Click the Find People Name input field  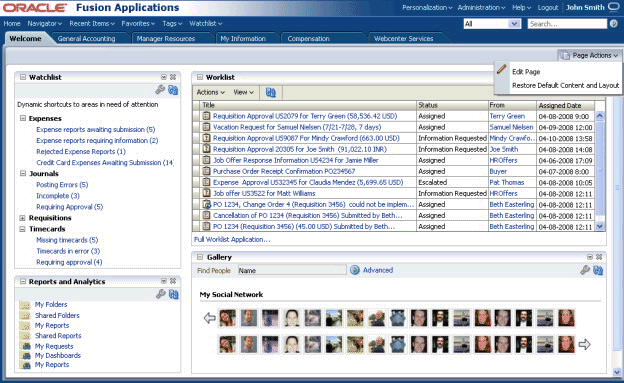(292, 270)
